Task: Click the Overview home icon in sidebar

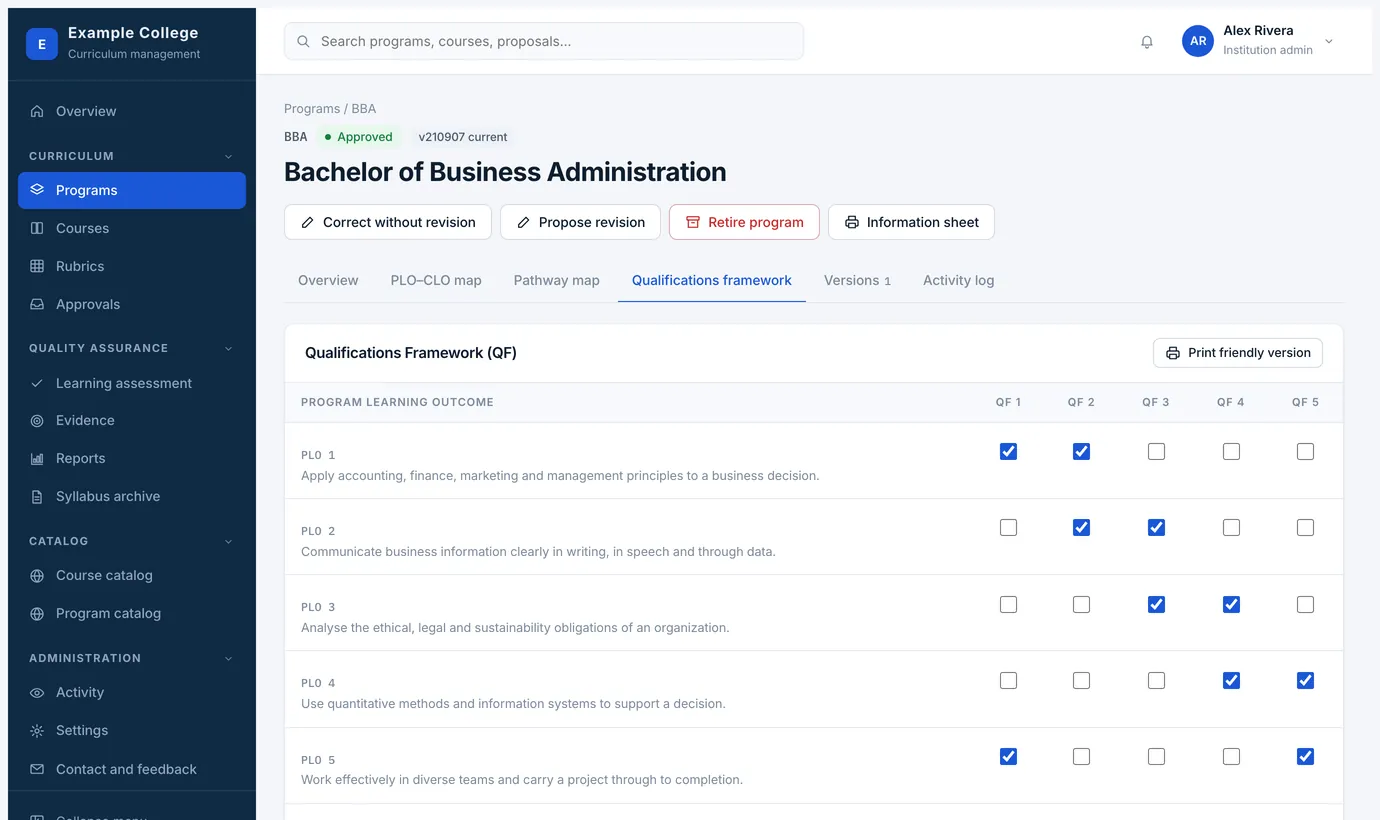Action: point(37,111)
